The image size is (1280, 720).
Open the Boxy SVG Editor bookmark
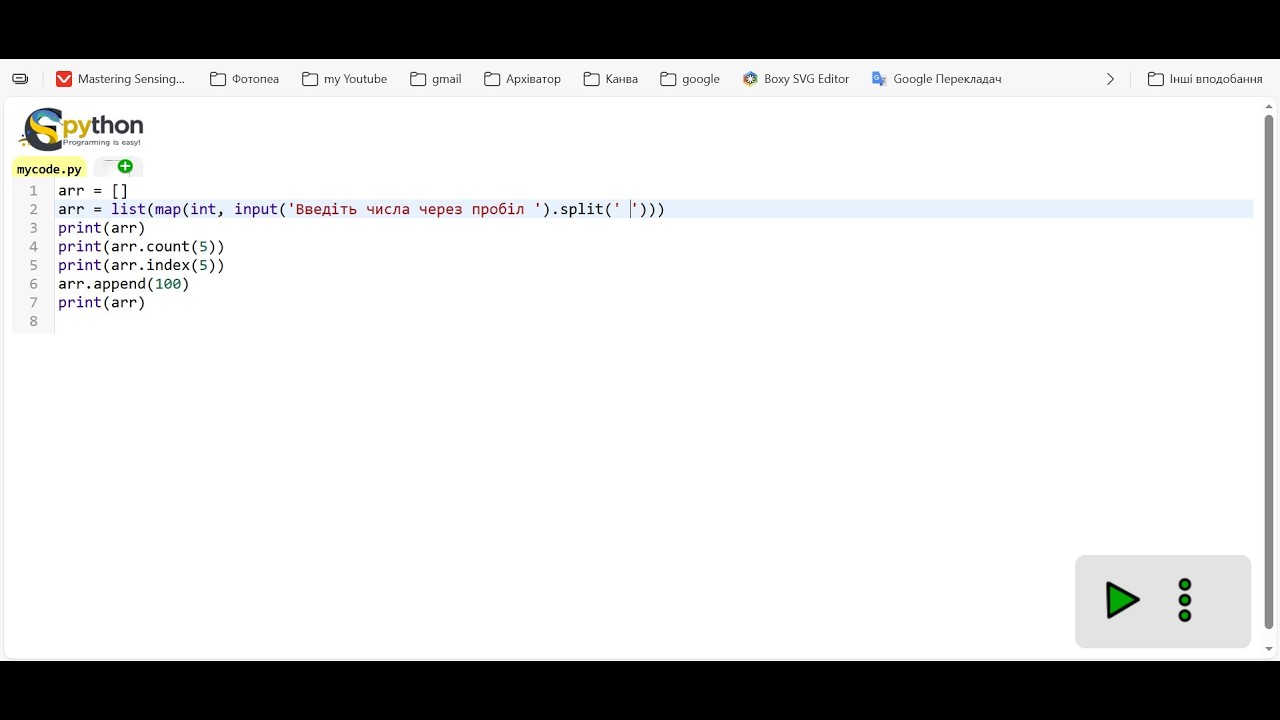(x=796, y=79)
